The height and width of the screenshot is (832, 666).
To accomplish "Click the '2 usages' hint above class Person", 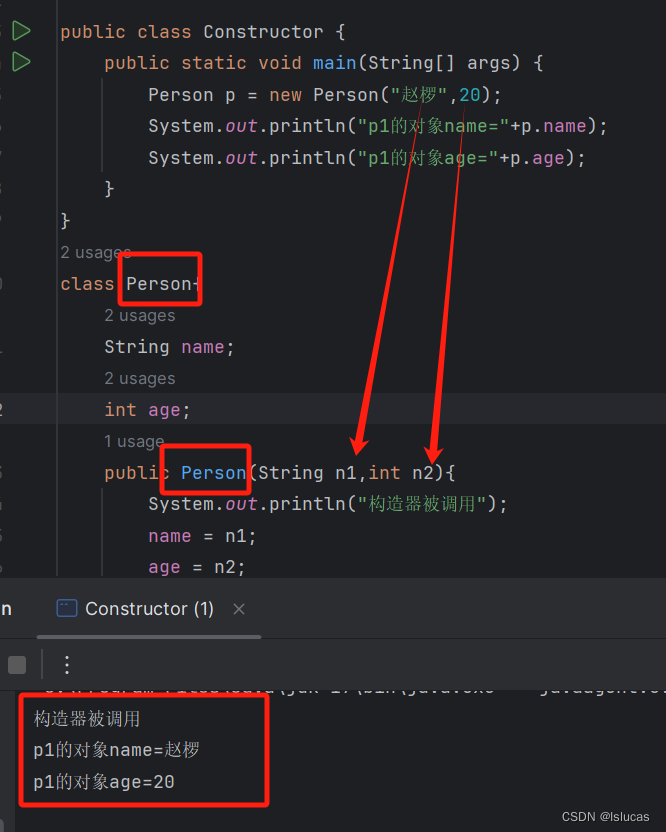I will click(x=96, y=253).
